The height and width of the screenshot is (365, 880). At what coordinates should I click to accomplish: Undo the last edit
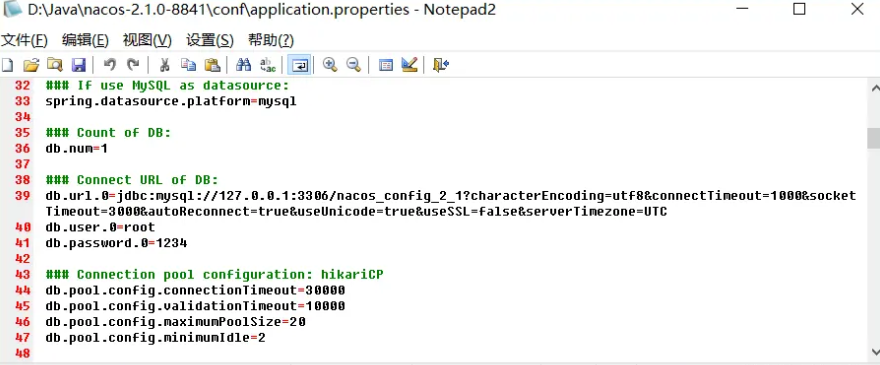pyautogui.click(x=110, y=65)
